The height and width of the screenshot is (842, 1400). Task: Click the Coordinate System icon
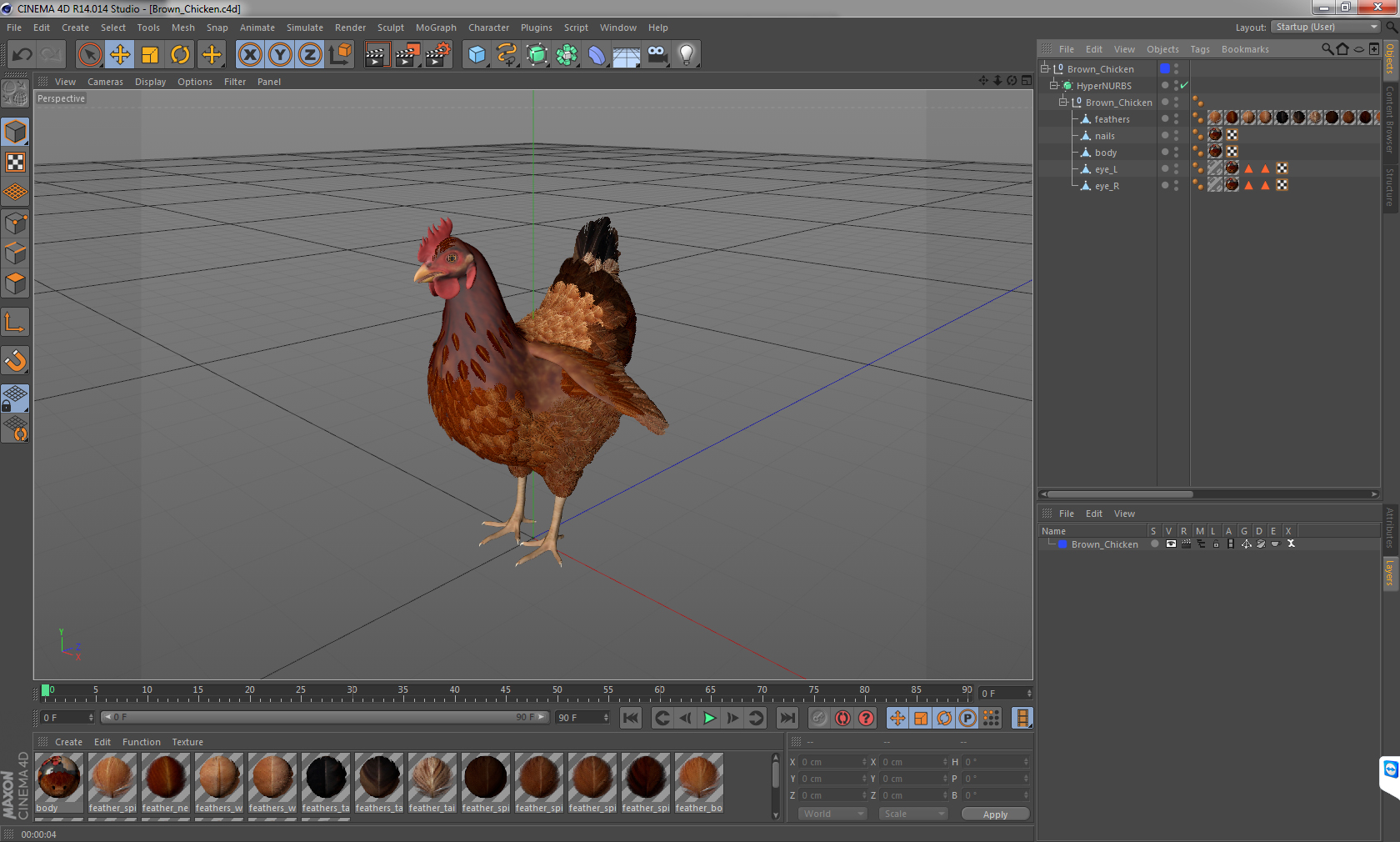(340, 55)
